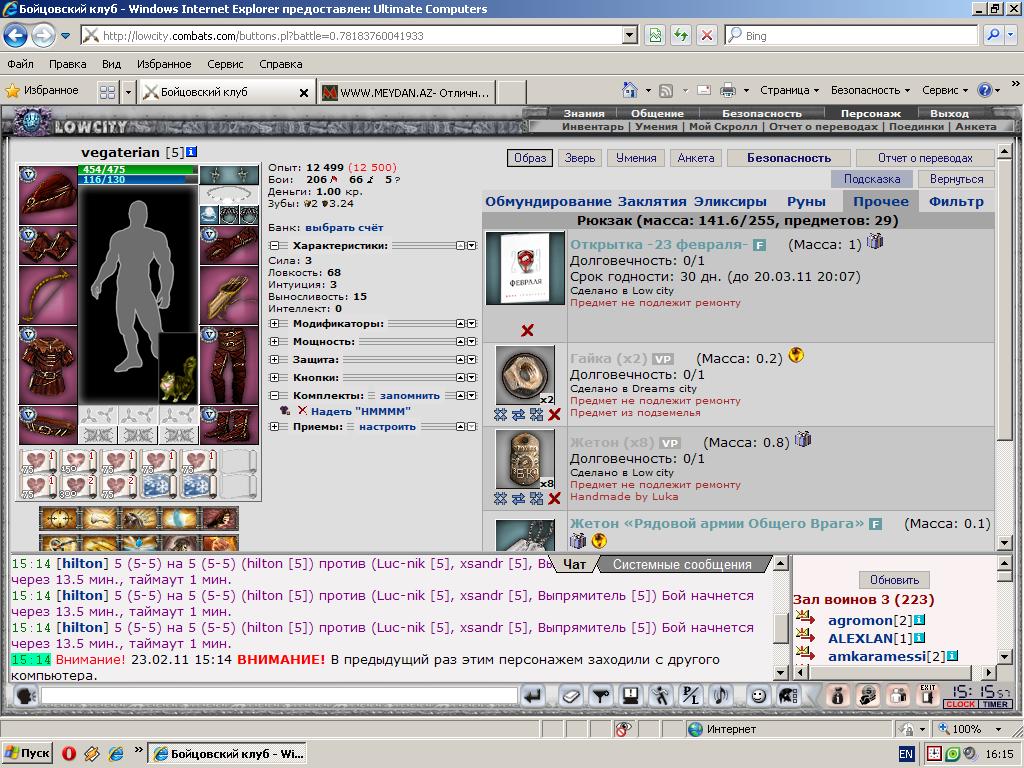The height and width of the screenshot is (768, 1024).
Task: Click the browser Stop button
Action: [707, 35]
